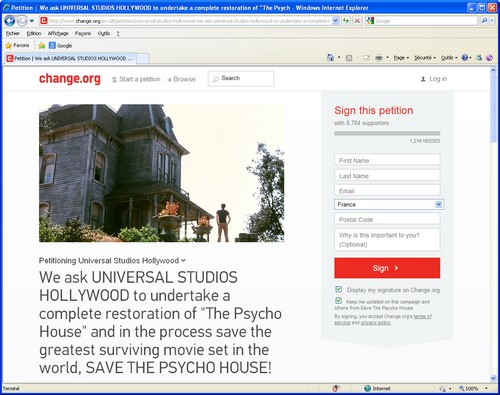Click the Psycho House petition photo
500x395 pixels.
pos(162,173)
